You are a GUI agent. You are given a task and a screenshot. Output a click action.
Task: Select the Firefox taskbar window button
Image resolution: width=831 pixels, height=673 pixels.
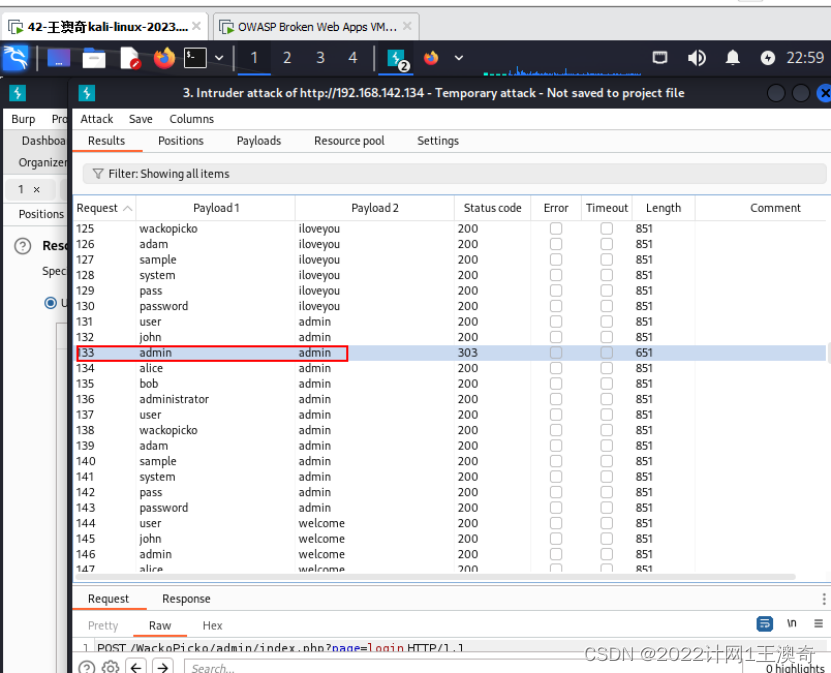coord(431,58)
